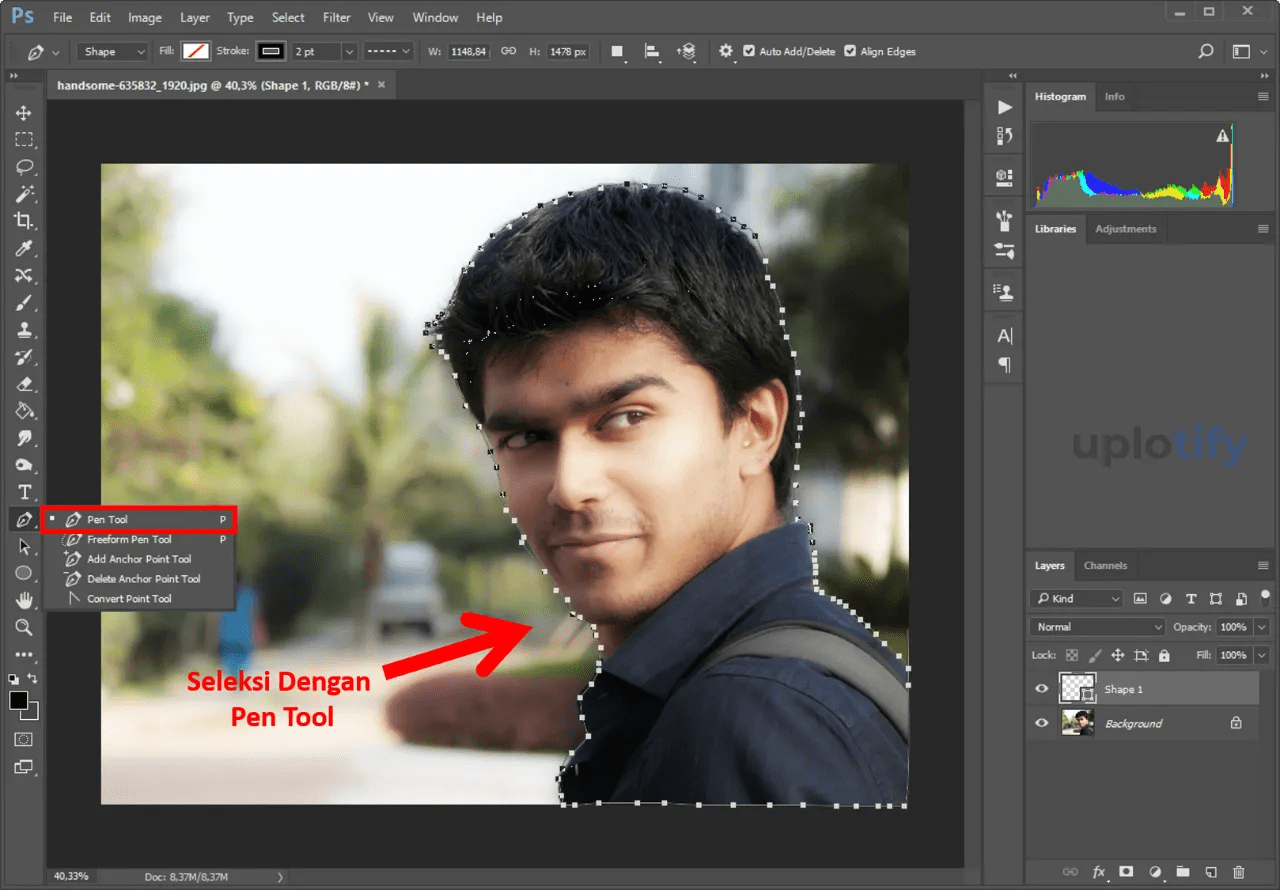Image resolution: width=1280 pixels, height=890 pixels.
Task: Disable the Align Edges checkbox
Action: pyautogui.click(x=850, y=51)
